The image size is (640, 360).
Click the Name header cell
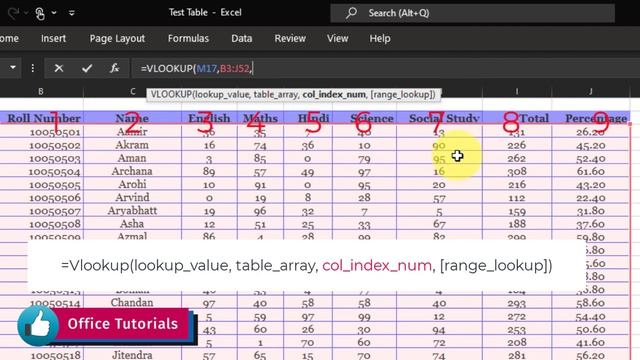click(132, 118)
